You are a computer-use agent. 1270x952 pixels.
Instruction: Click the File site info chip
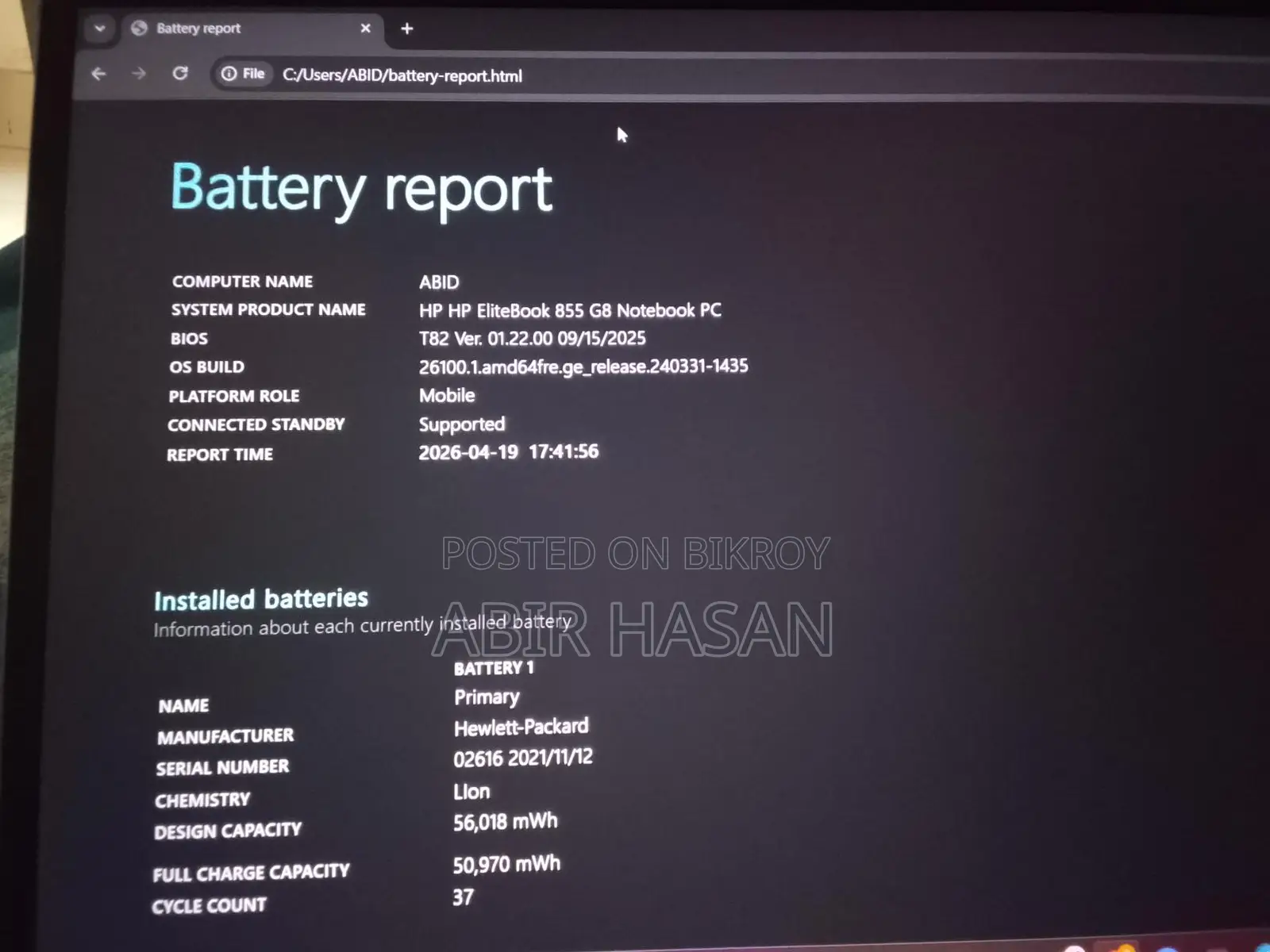pos(243,74)
